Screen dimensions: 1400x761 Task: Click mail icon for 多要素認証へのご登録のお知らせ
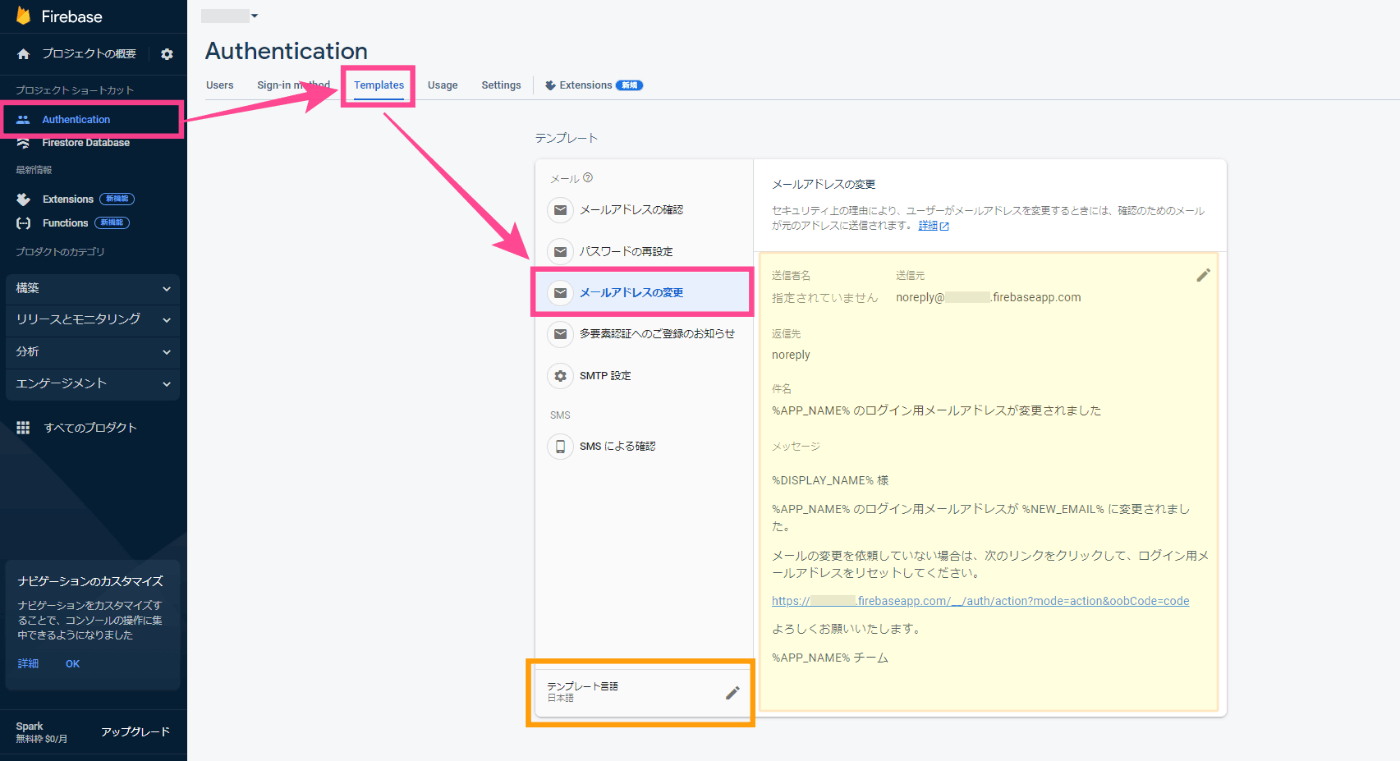[561, 334]
